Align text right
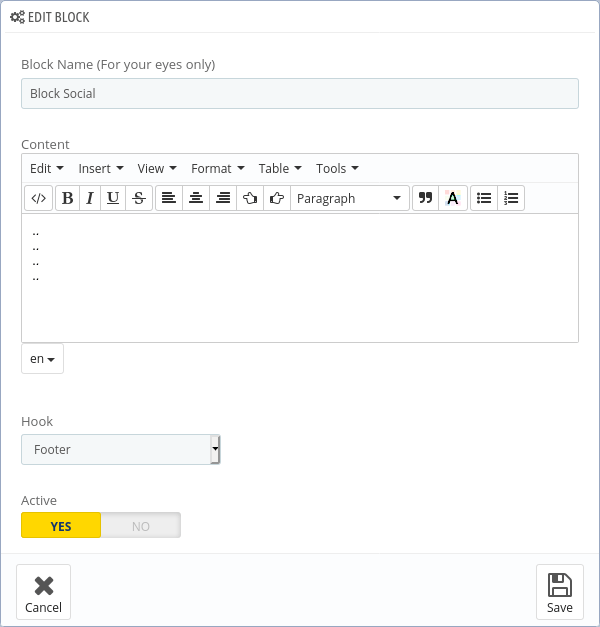This screenshot has height=627, width=600. tap(223, 198)
